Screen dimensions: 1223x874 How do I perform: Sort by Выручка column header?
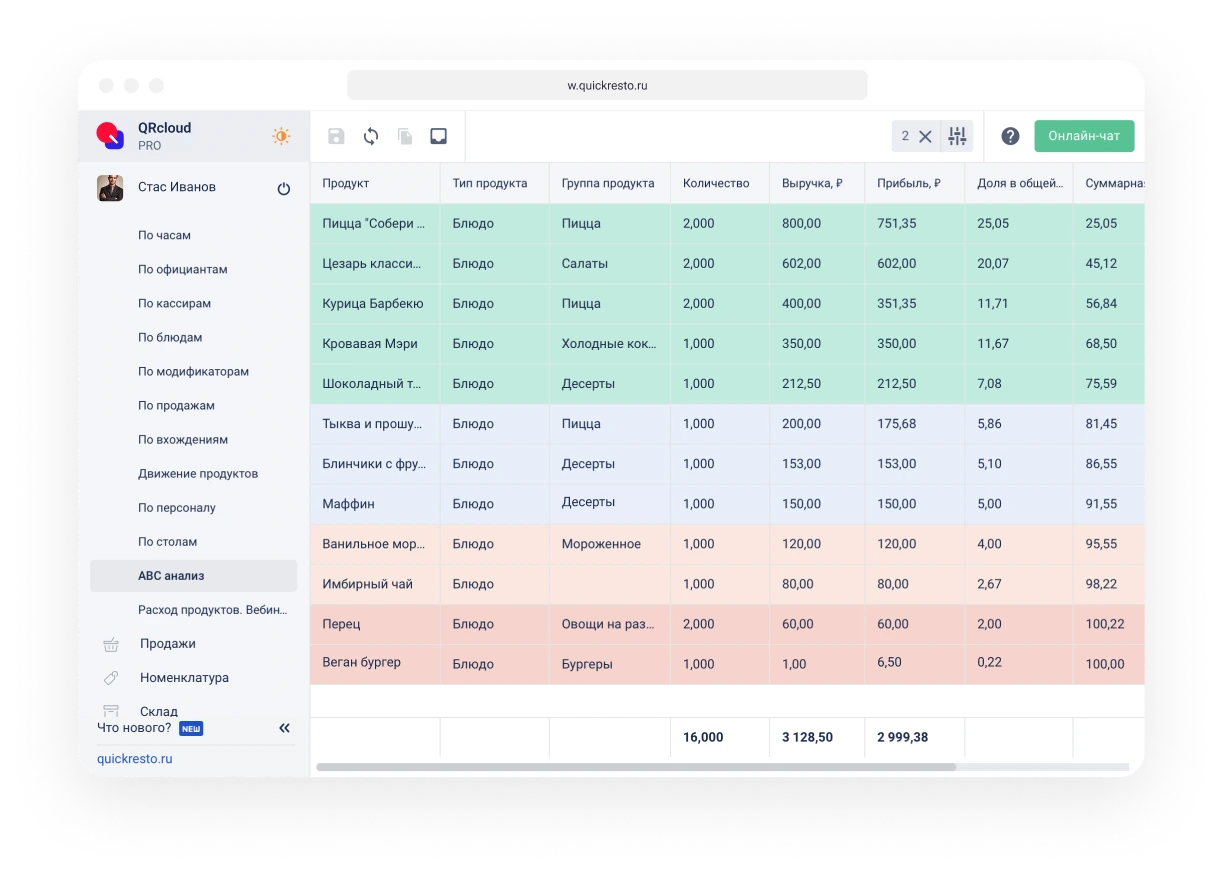click(812, 183)
